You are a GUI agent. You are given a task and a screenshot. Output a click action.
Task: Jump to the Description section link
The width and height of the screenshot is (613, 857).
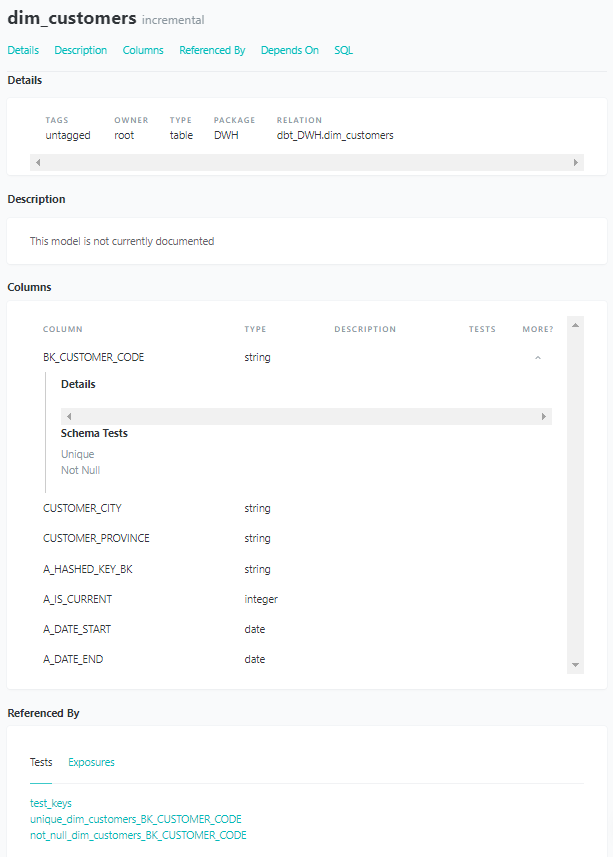click(x=81, y=50)
